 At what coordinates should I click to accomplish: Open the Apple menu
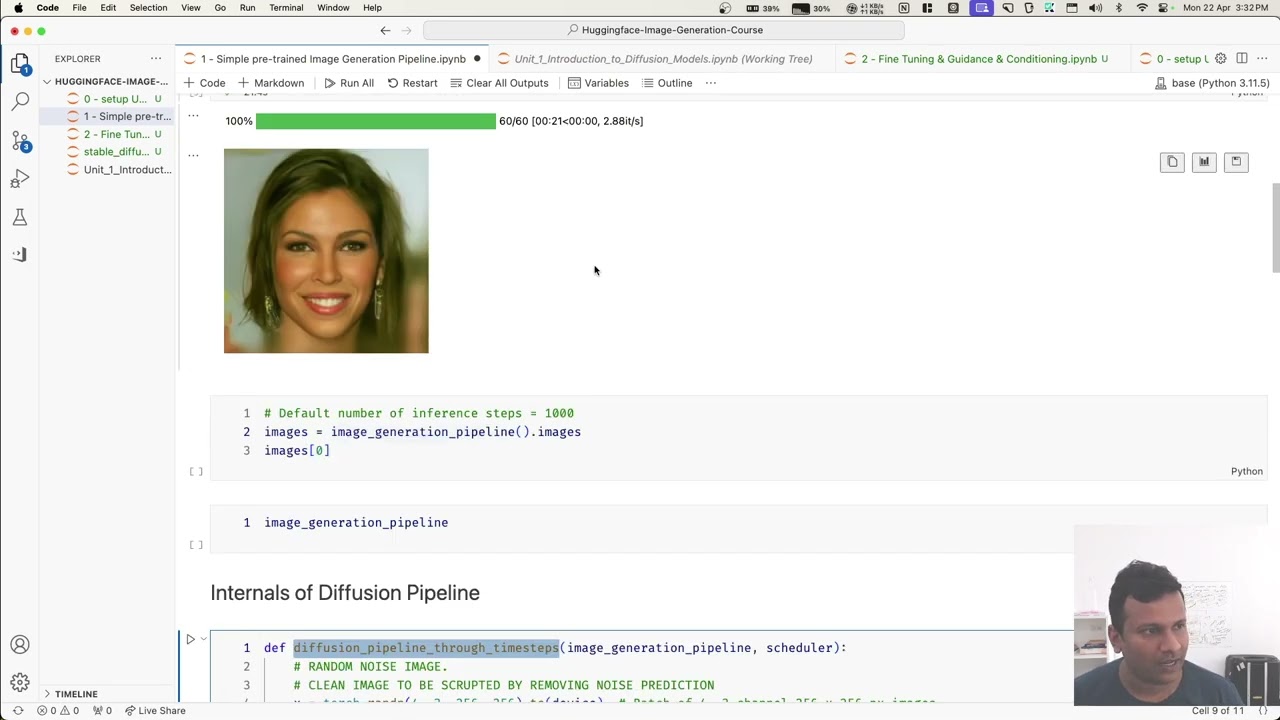pos(18,8)
